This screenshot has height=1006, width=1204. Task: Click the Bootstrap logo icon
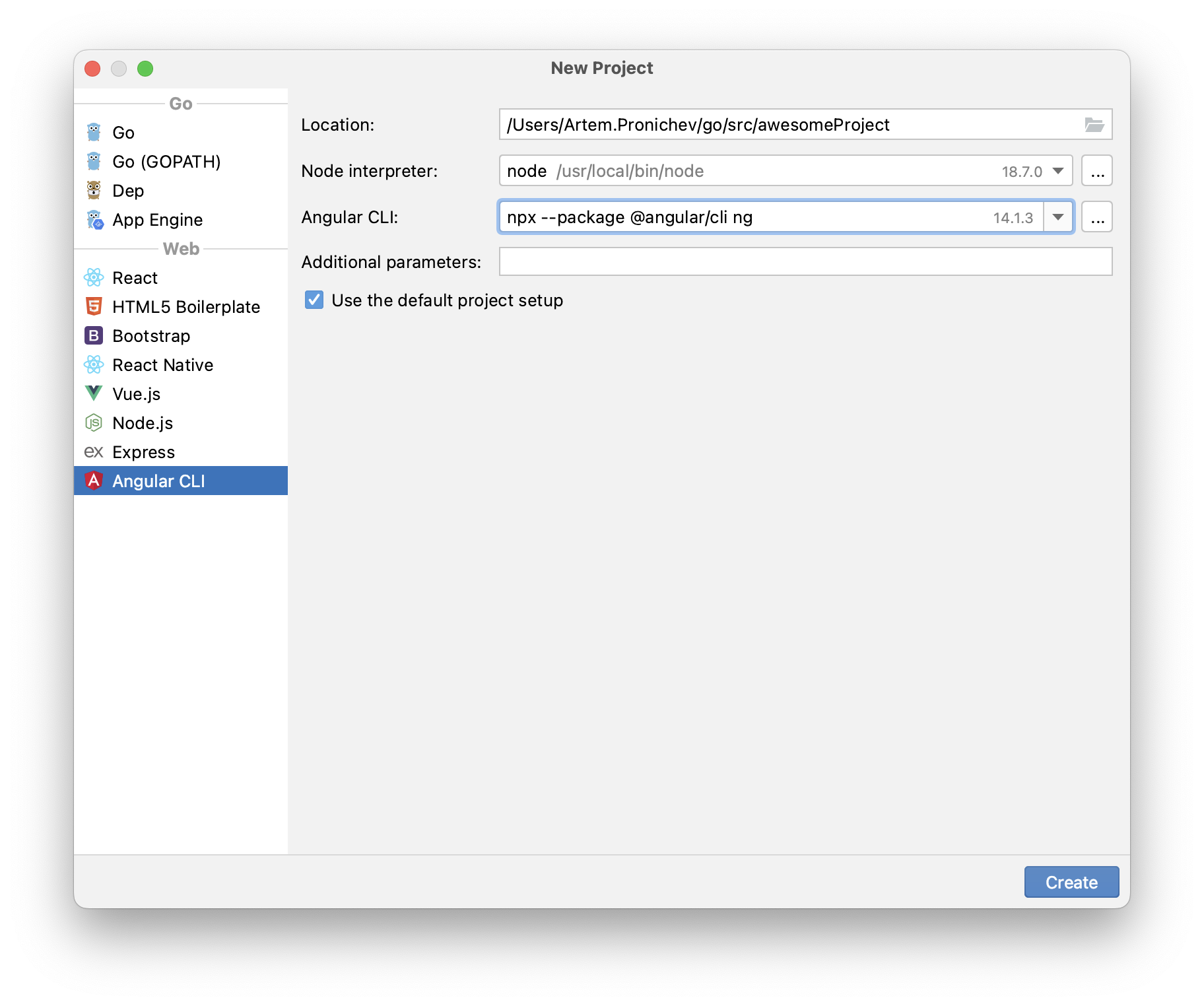(x=94, y=335)
